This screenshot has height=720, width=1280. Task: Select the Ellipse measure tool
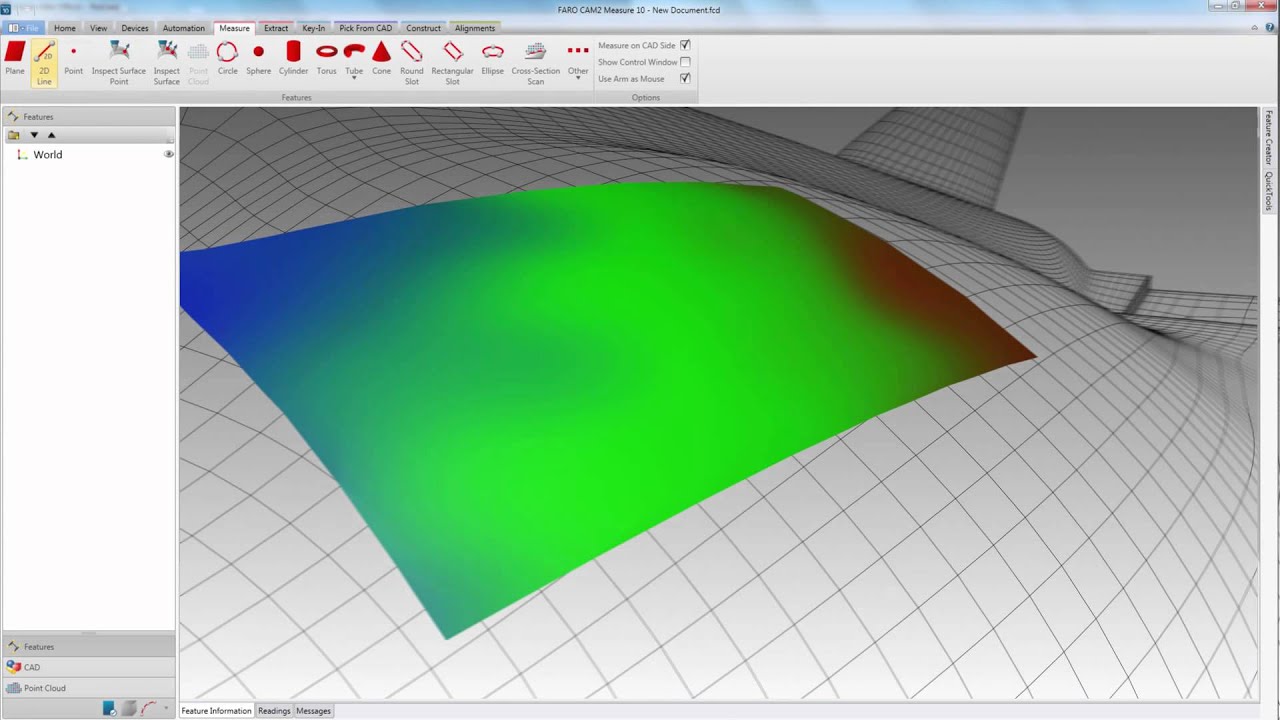coord(493,59)
